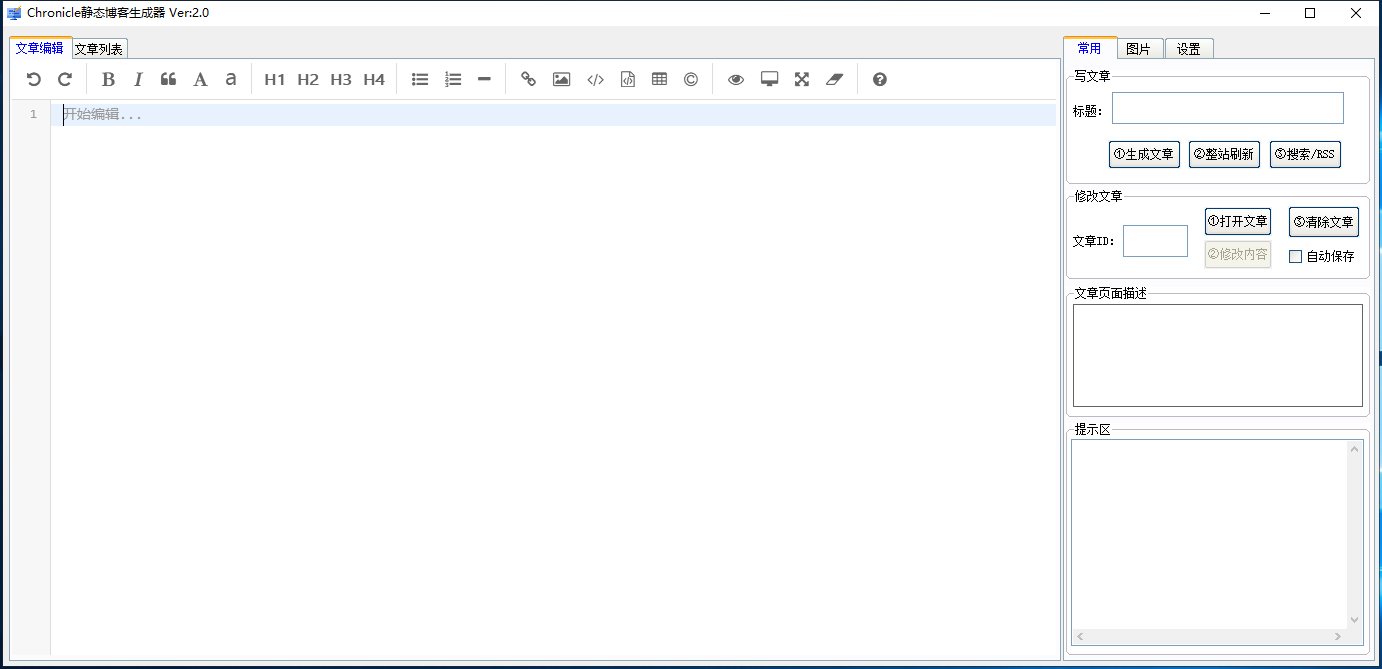This screenshot has width=1382, height=669.
Task: Switch to the 文章列表 tab
Action: (100, 48)
